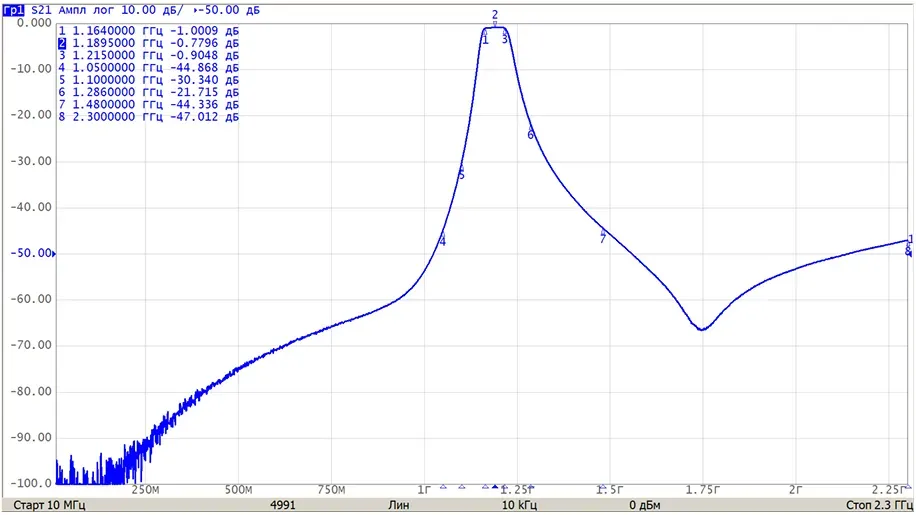
Task: Select marker 3 row at 1.2150000 ГГц
Action: (149, 55)
